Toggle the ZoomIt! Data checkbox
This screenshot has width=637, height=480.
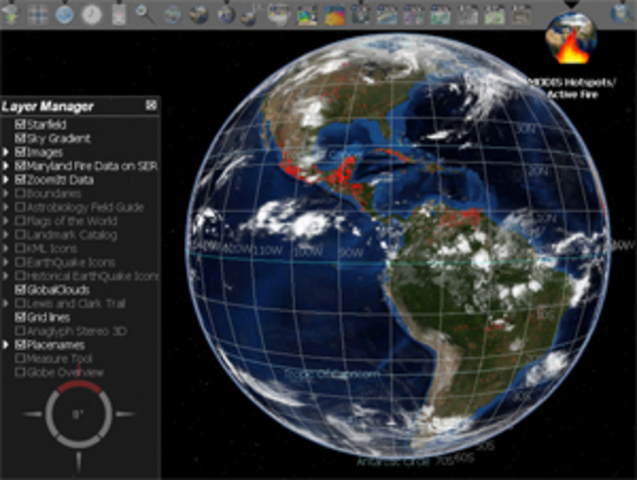pyautogui.click(x=20, y=179)
